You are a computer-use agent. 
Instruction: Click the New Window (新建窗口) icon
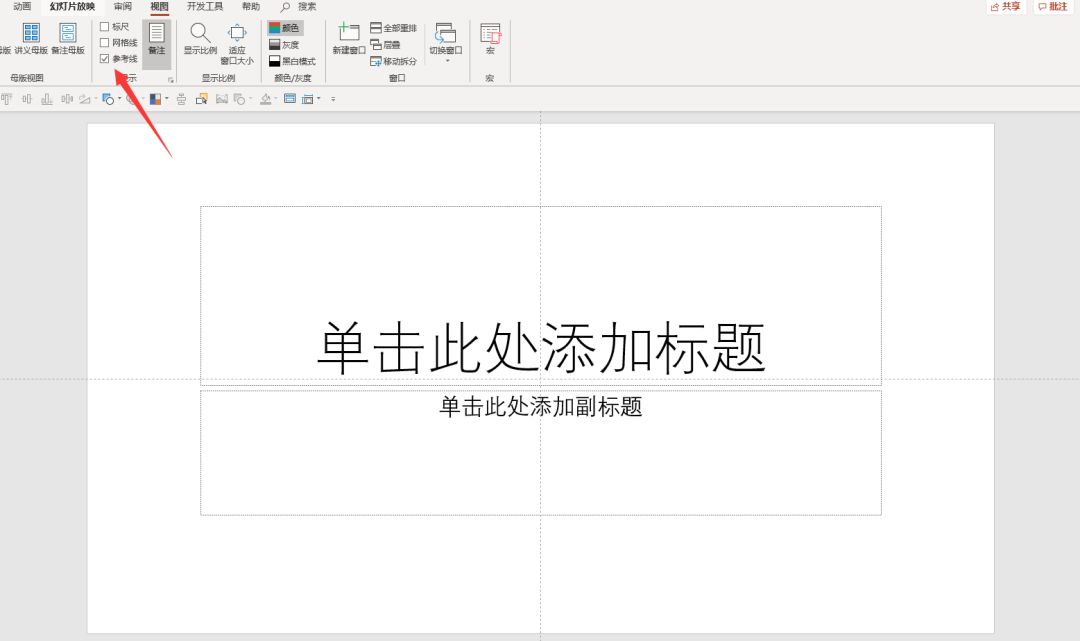349,38
